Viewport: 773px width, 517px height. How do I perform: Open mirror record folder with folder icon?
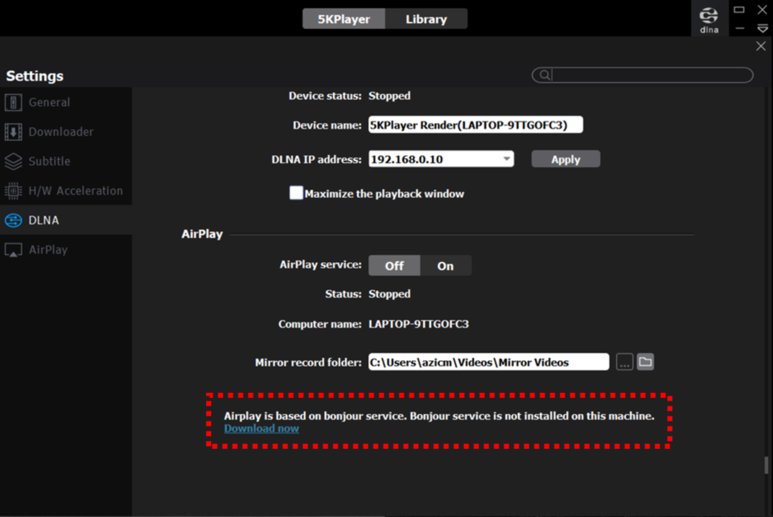(x=645, y=362)
